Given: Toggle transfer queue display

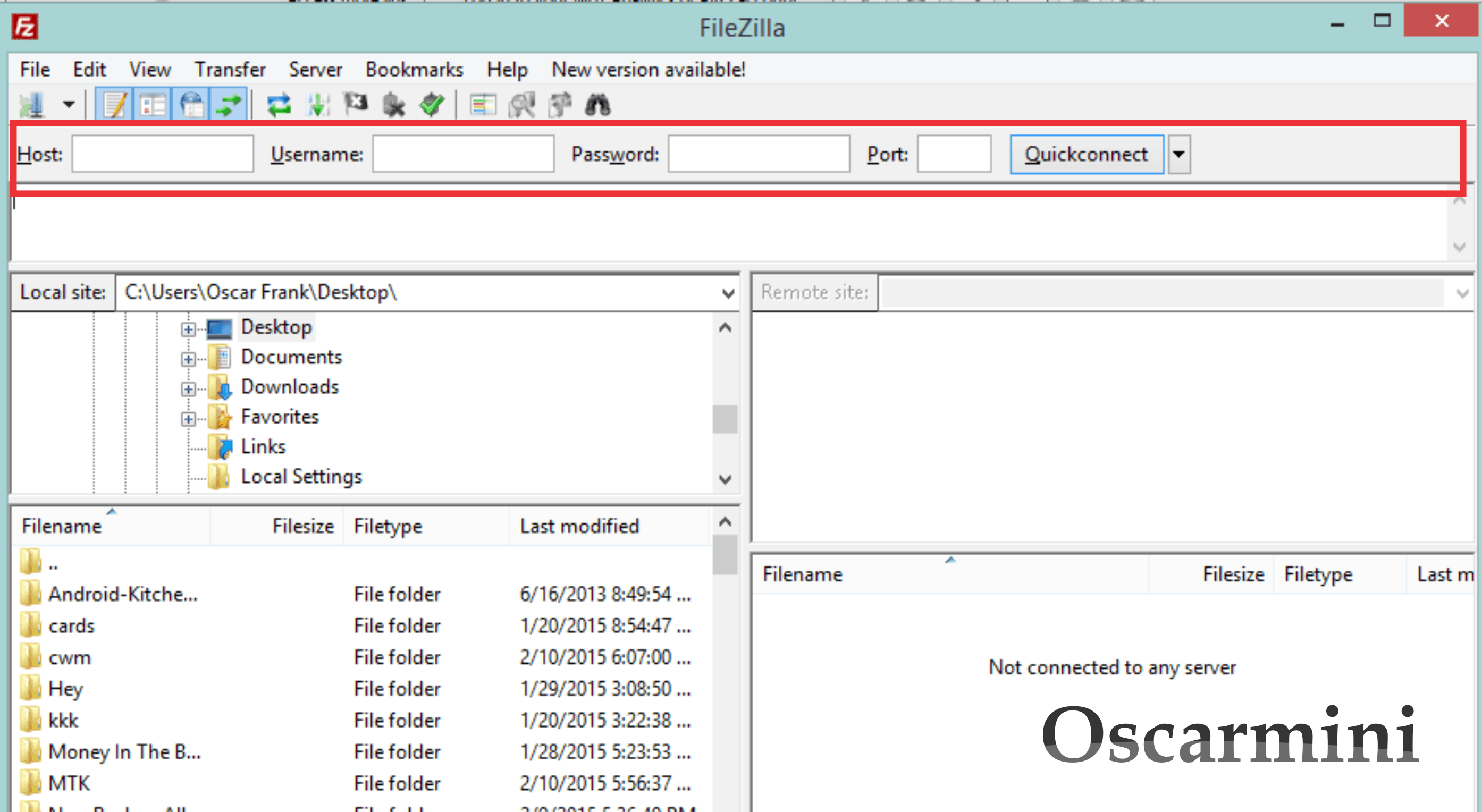Looking at the screenshot, I should pos(229,105).
